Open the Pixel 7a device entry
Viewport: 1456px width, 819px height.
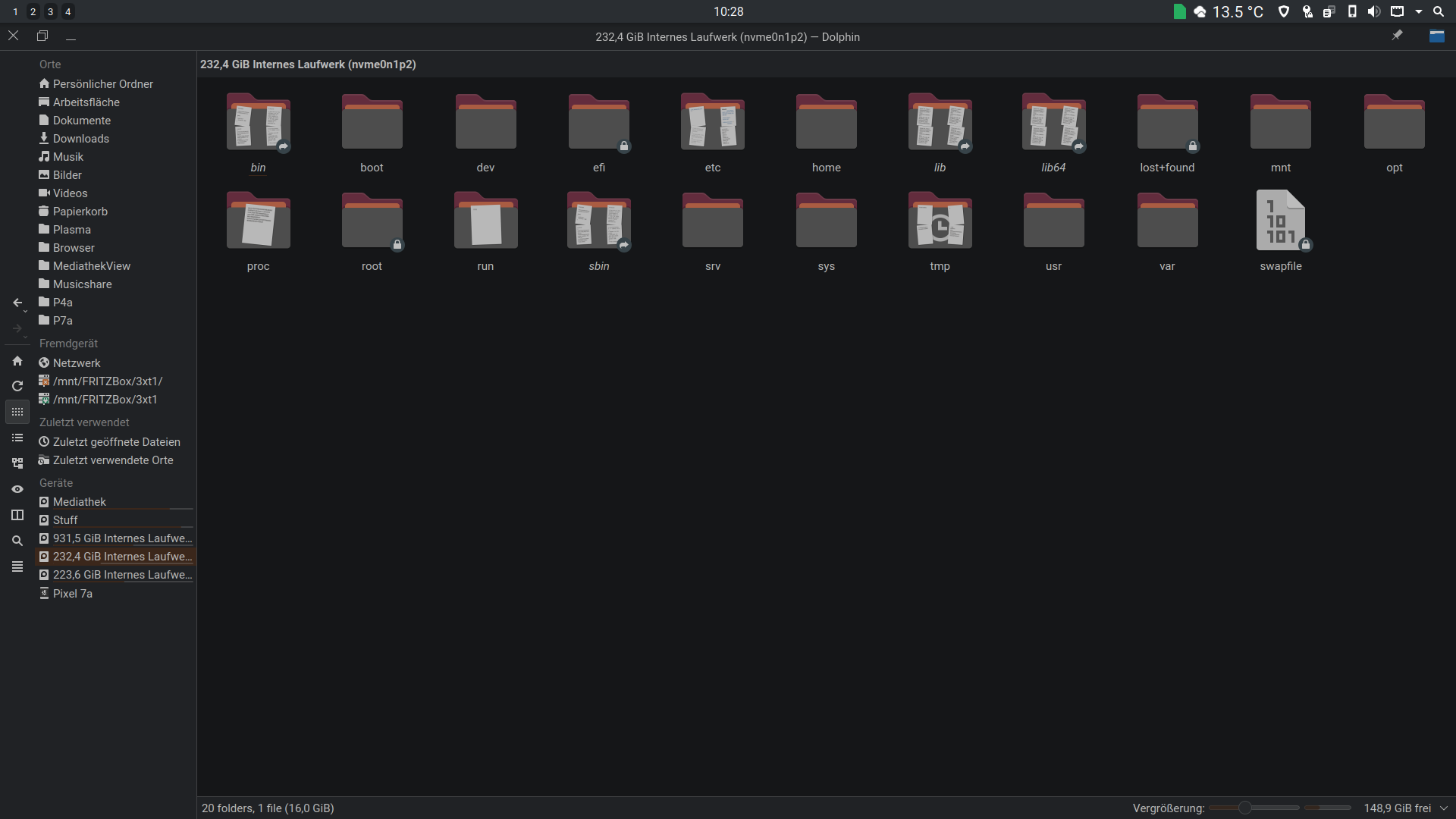72,594
